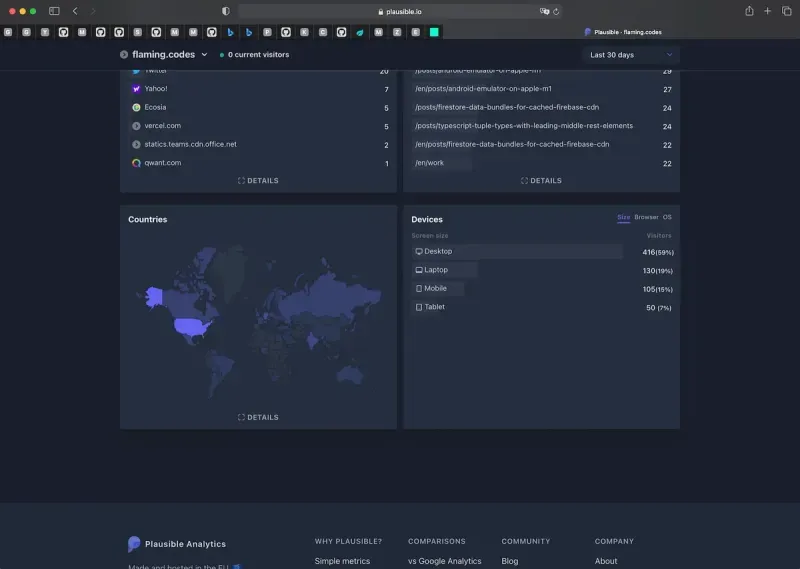
Task: Open the green leaf pinned tab
Action: coord(360,32)
